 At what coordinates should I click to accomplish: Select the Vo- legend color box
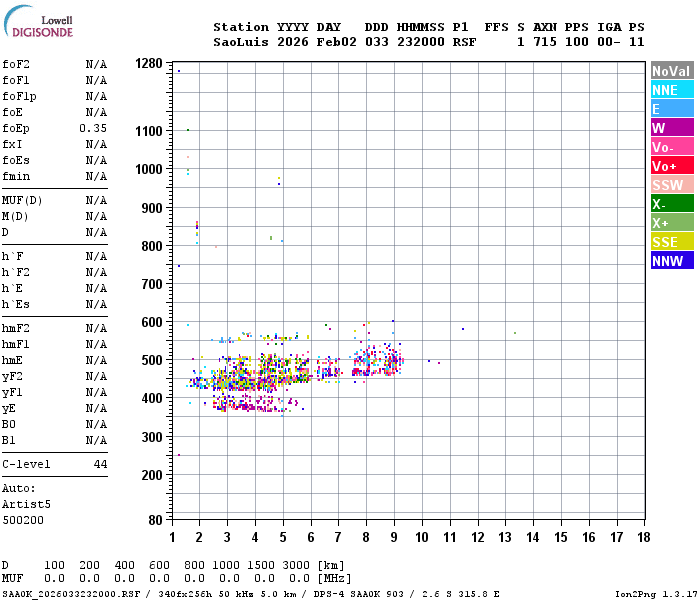click(672, 147)
